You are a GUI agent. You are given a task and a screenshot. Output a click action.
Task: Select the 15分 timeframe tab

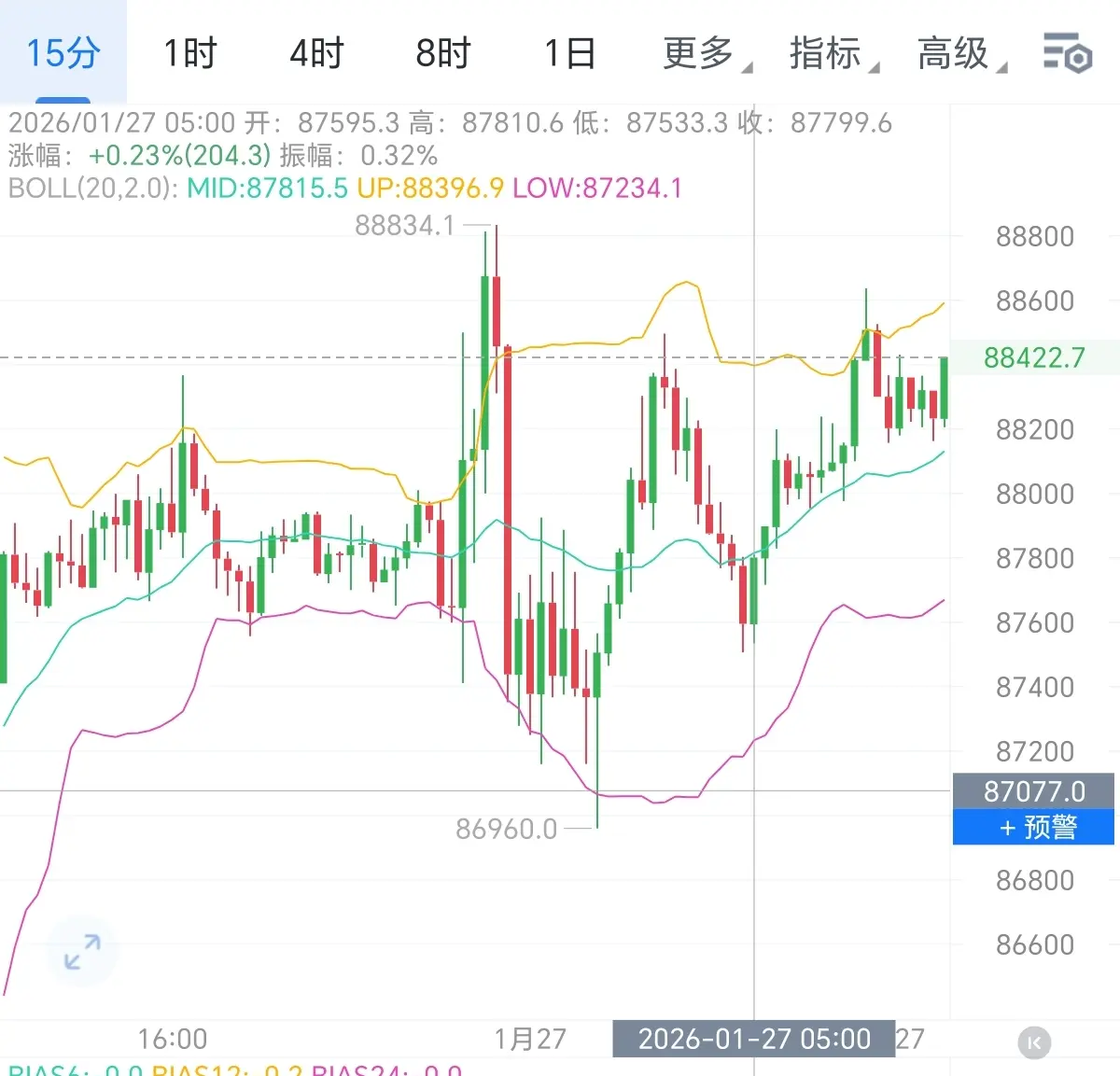click(x=63, y=53)
